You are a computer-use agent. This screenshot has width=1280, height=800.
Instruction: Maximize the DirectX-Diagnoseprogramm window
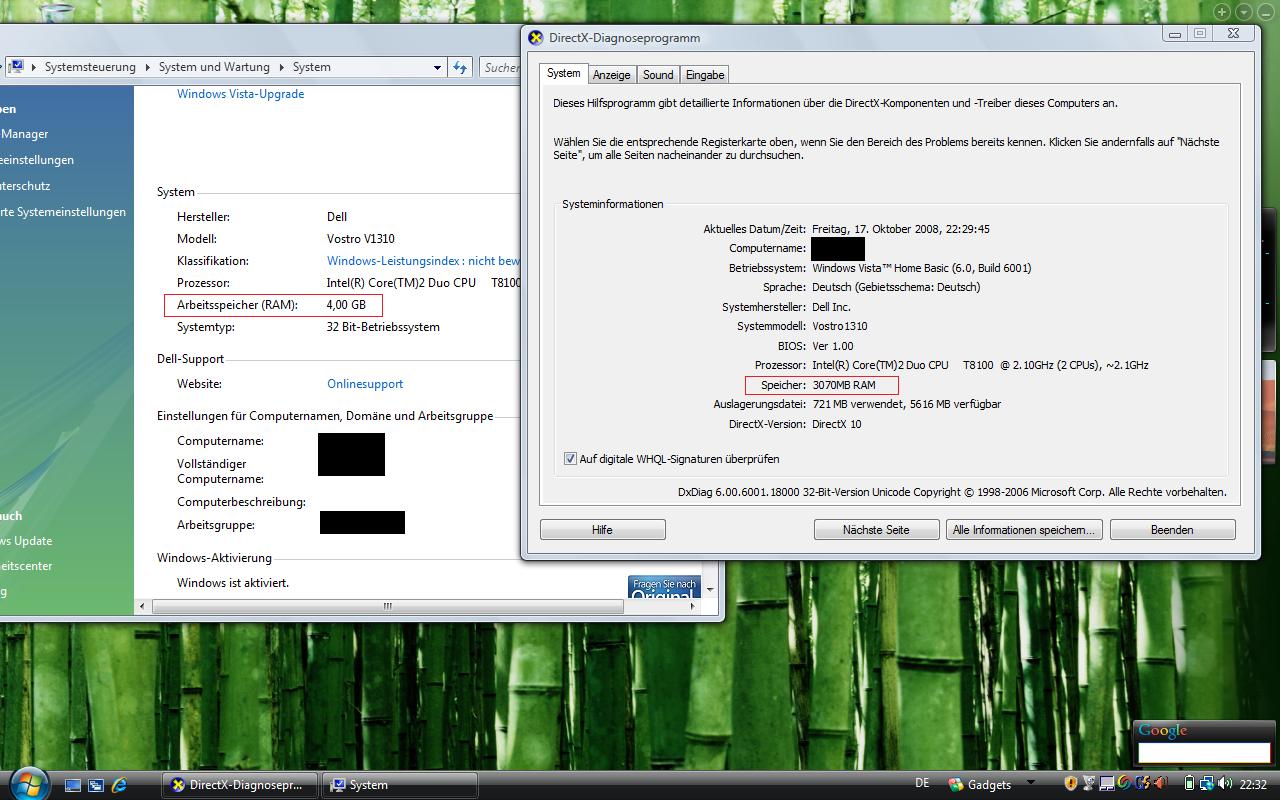(1200, 33)
